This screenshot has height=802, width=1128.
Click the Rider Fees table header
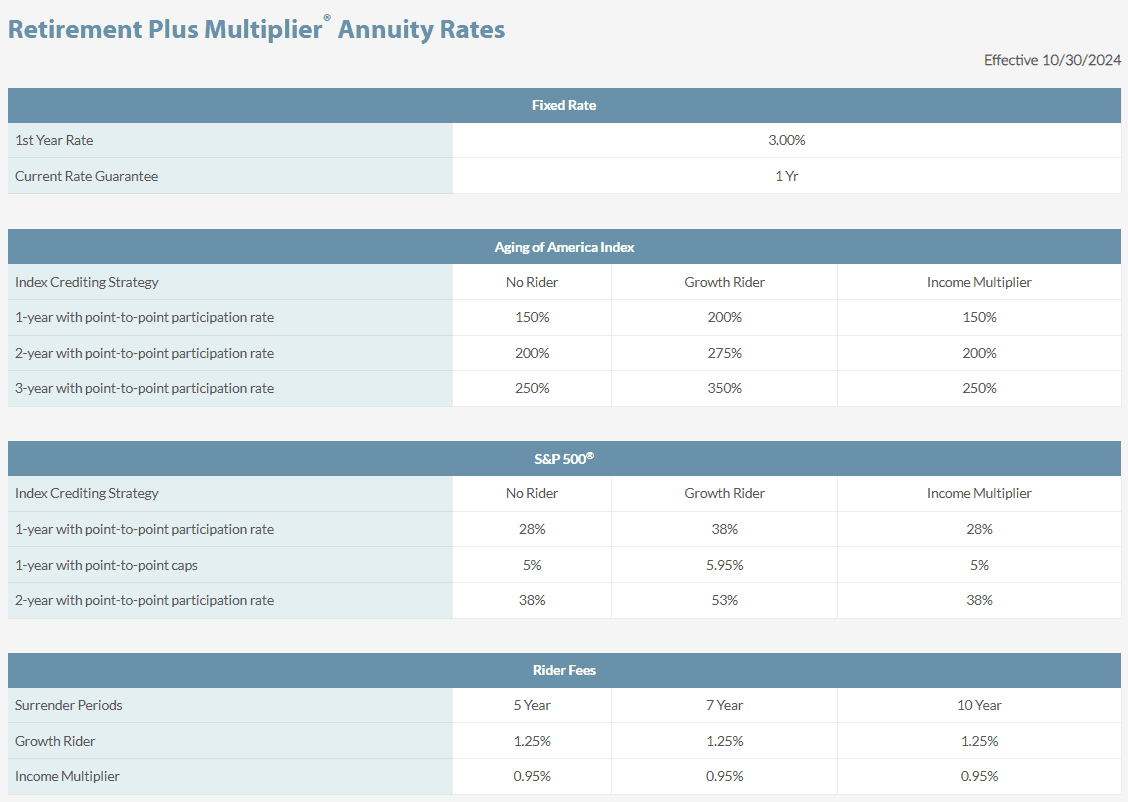click(x=563, y=670)
